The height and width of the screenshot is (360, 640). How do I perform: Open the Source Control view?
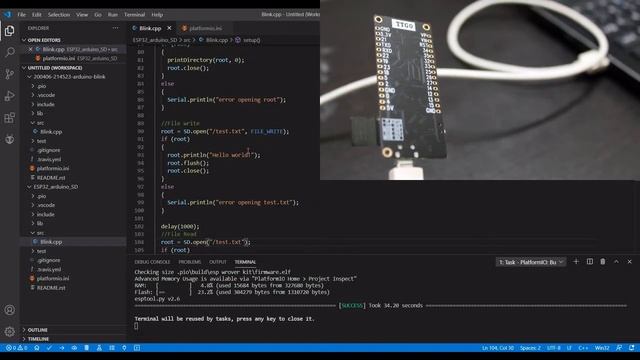[x=10, y=74]
